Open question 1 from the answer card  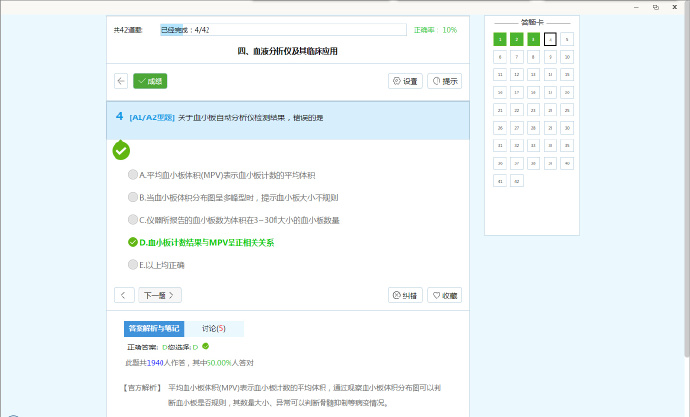tap(500, 39)
